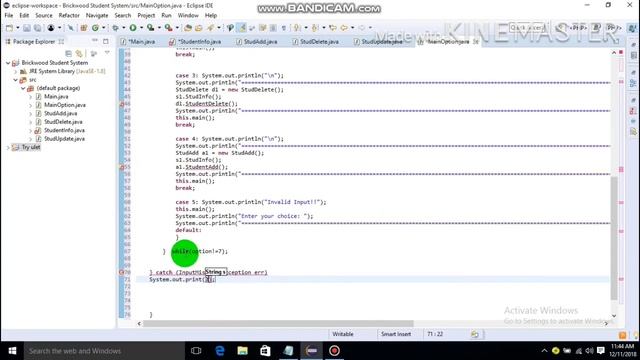Image resolution: width=640 pixels, height=360 pixels.
Task: Open the Package Explorer View Menu triangle
Action: (107, 53)
